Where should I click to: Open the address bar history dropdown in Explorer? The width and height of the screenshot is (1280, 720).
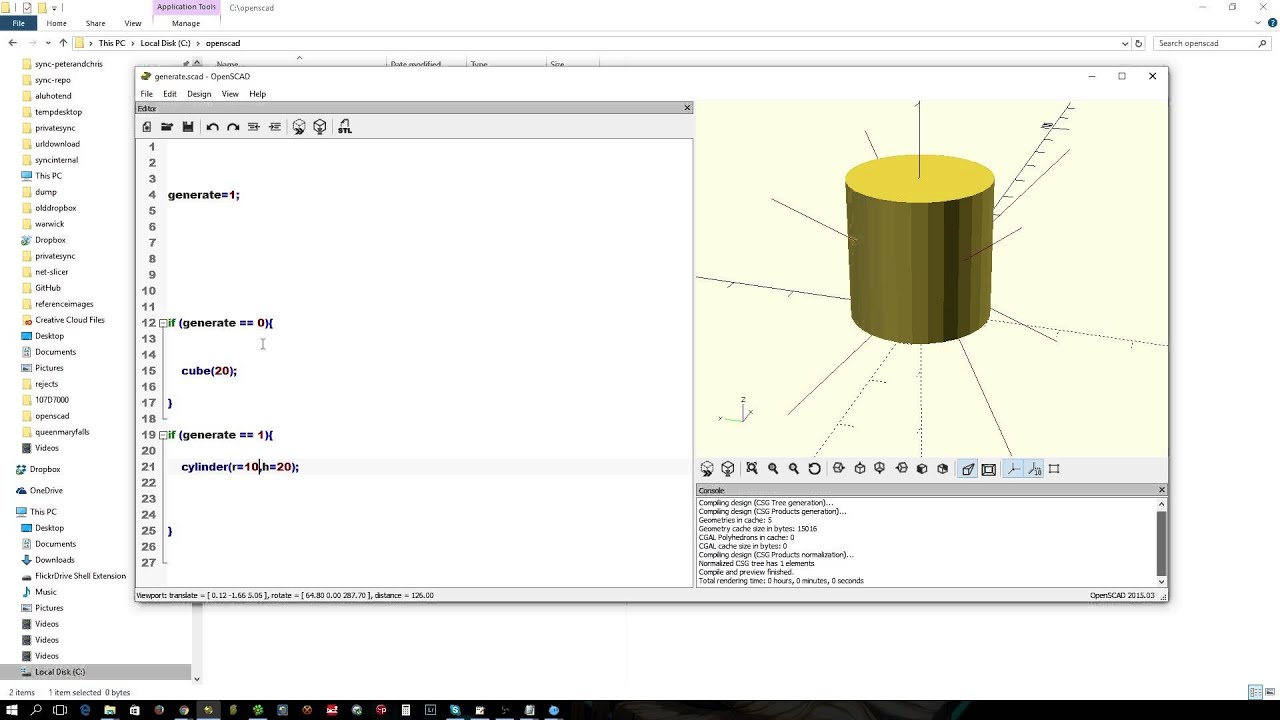(x=1126, y=43)
